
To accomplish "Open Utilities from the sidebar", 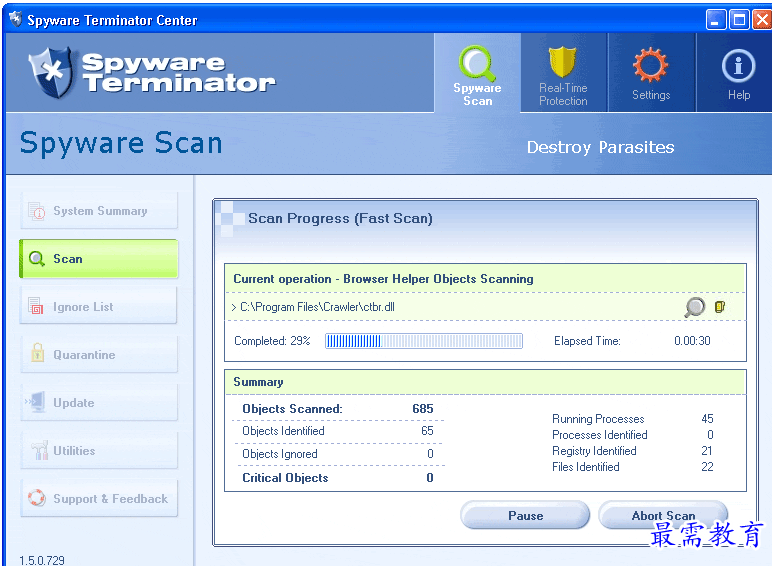I will [x=99, y=450].
